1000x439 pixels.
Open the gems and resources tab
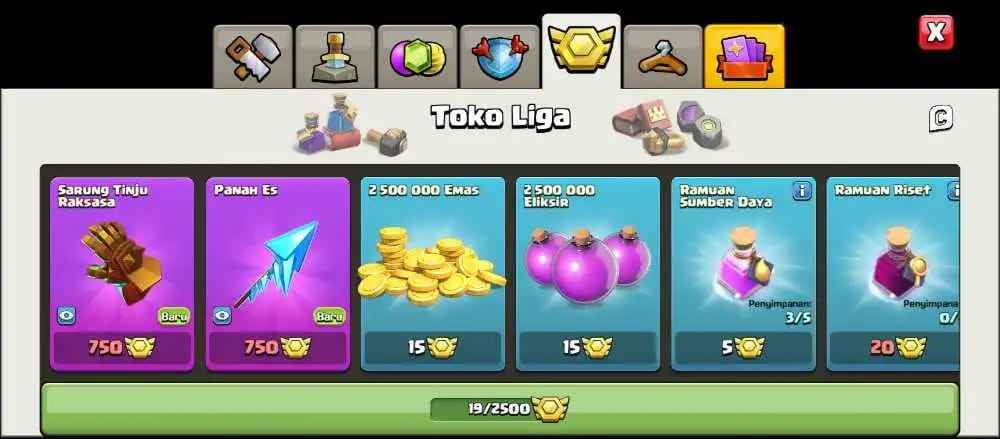(x=417, y=57)
